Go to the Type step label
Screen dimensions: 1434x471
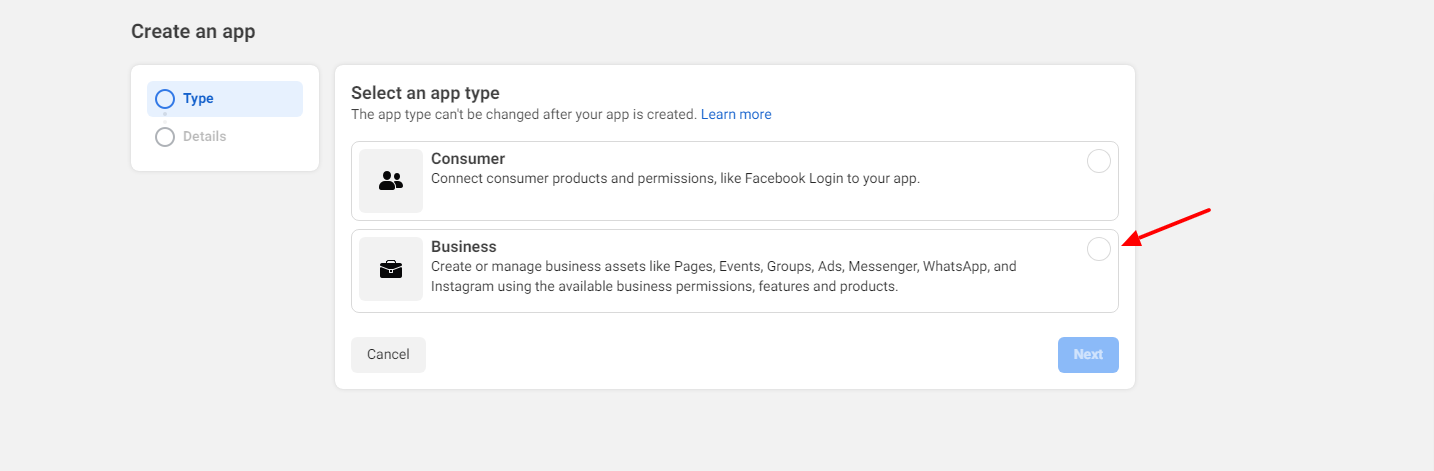(198, 99)
